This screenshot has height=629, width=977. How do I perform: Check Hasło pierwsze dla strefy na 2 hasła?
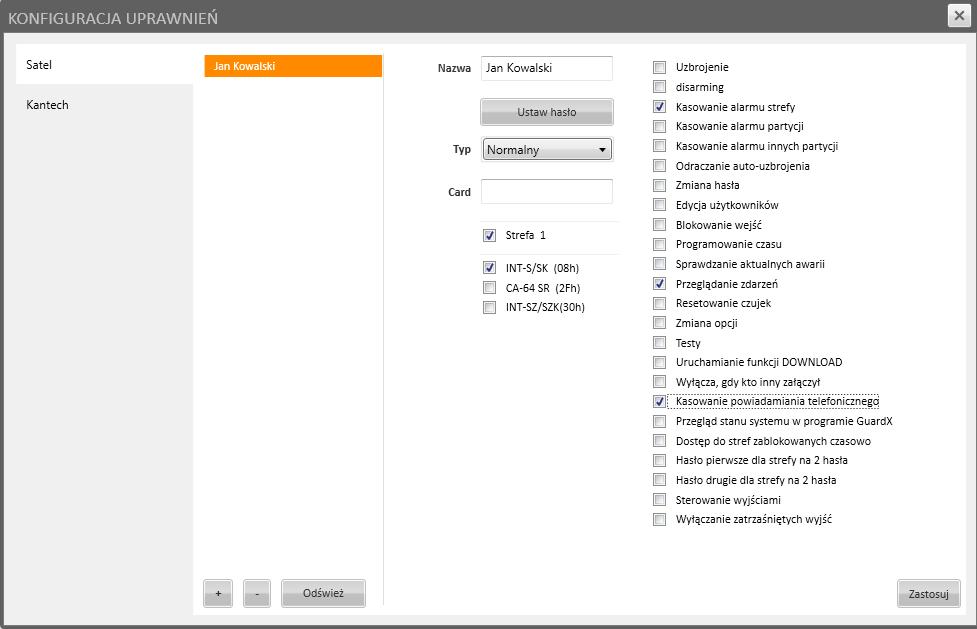(659, 461)
